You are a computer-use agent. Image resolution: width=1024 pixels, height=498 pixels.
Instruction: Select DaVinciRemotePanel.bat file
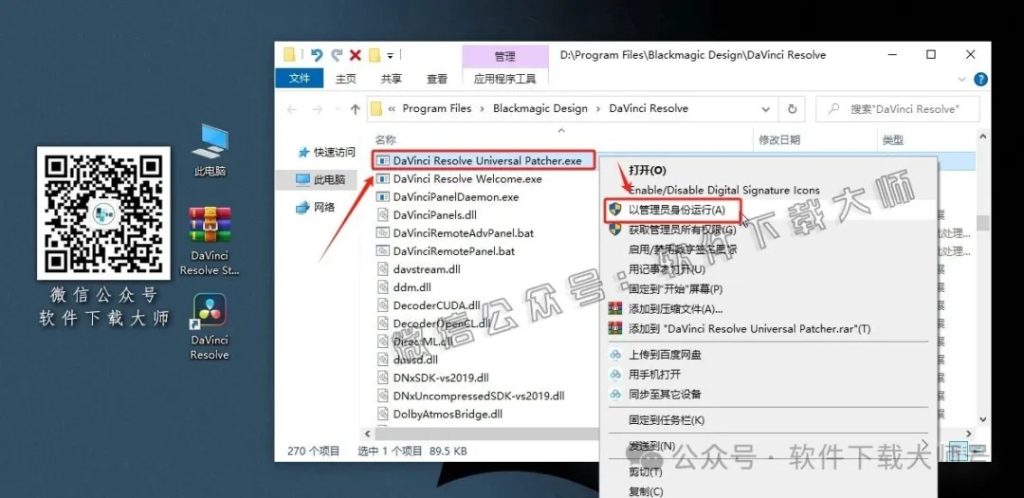coord(454,251)
